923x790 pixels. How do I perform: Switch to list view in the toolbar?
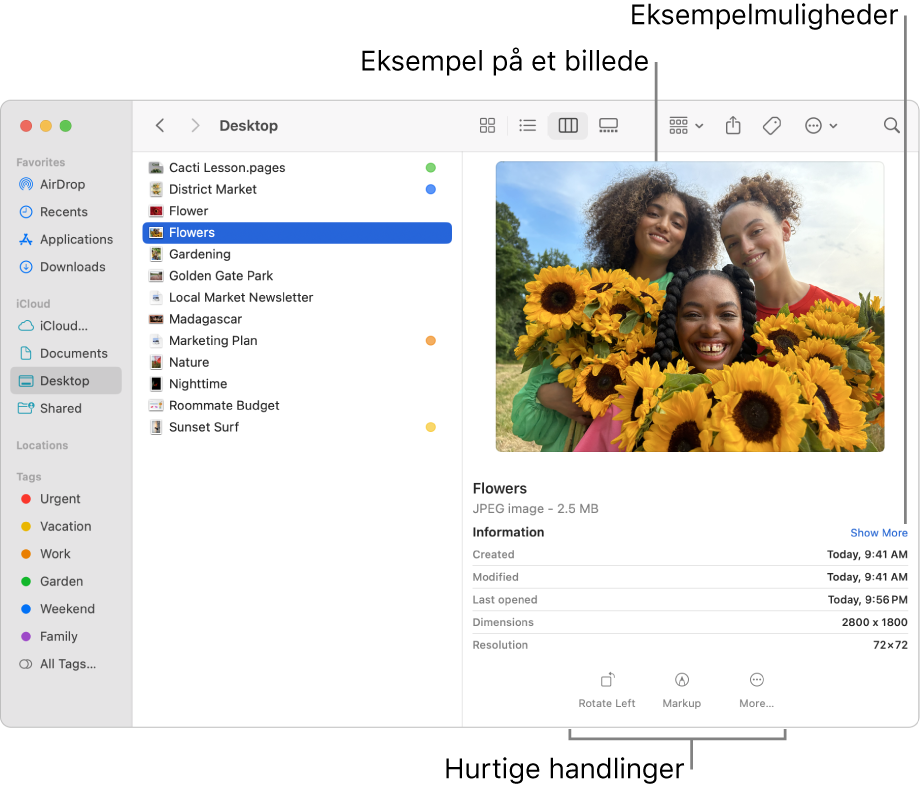tap(527, 125)
